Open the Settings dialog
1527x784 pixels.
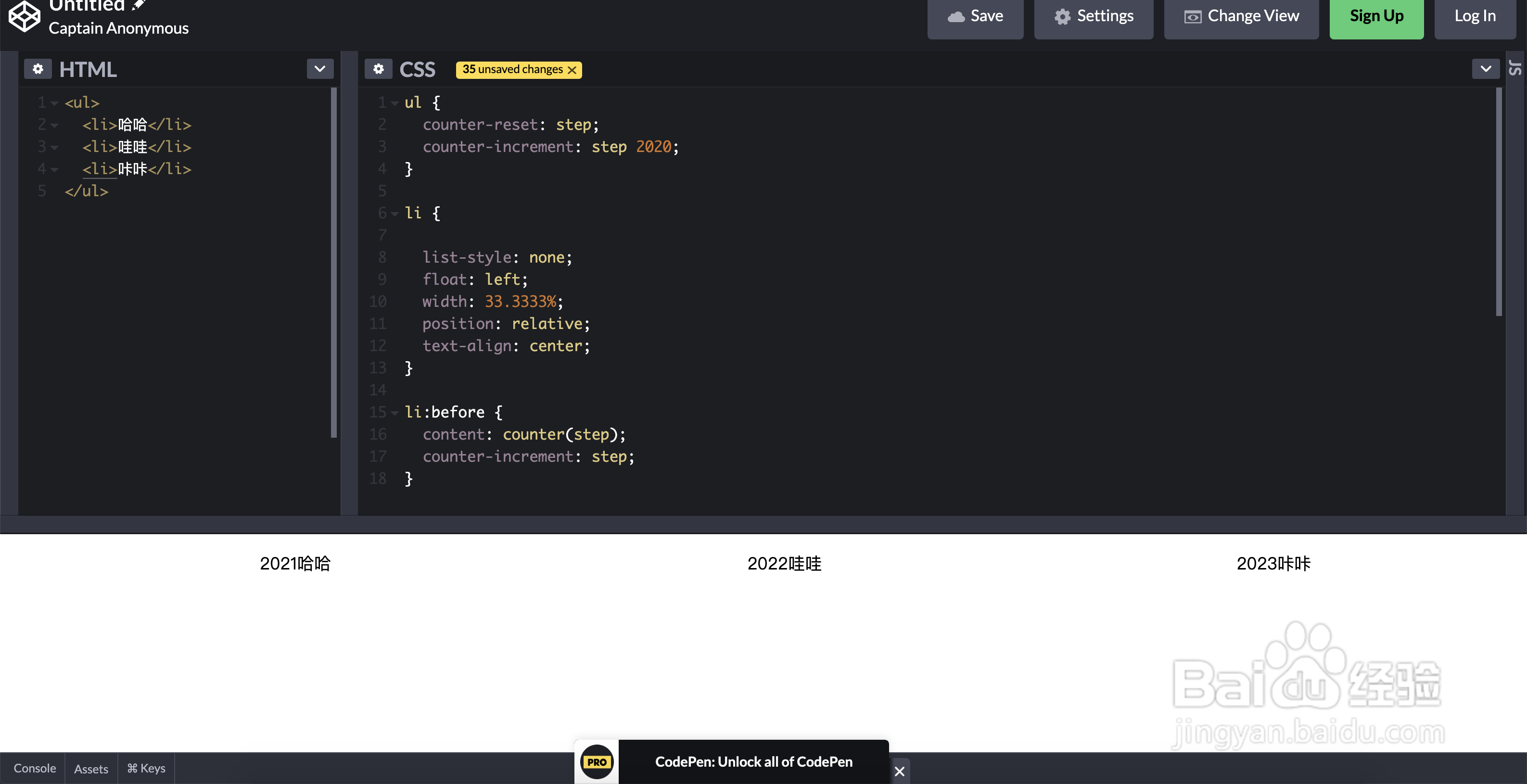(1094, 16)
